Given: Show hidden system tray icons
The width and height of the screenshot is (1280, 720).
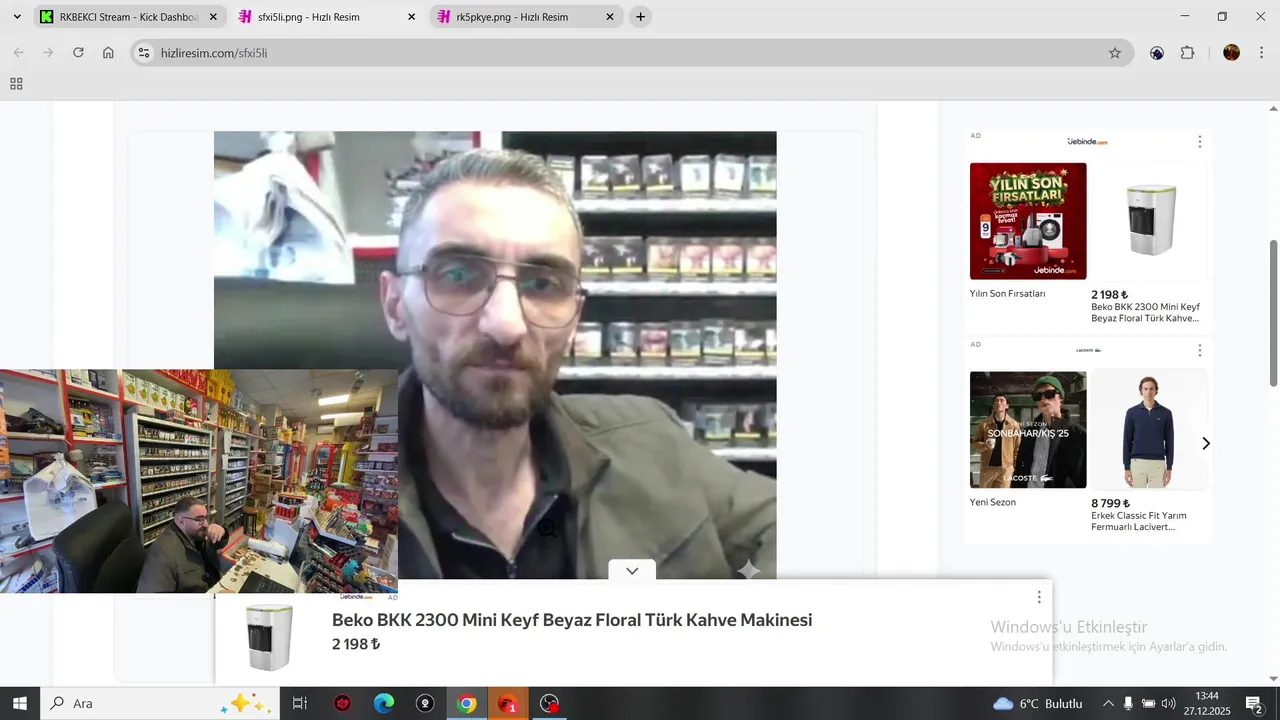Looking at the screenshot, I should tap(1108, 703).
